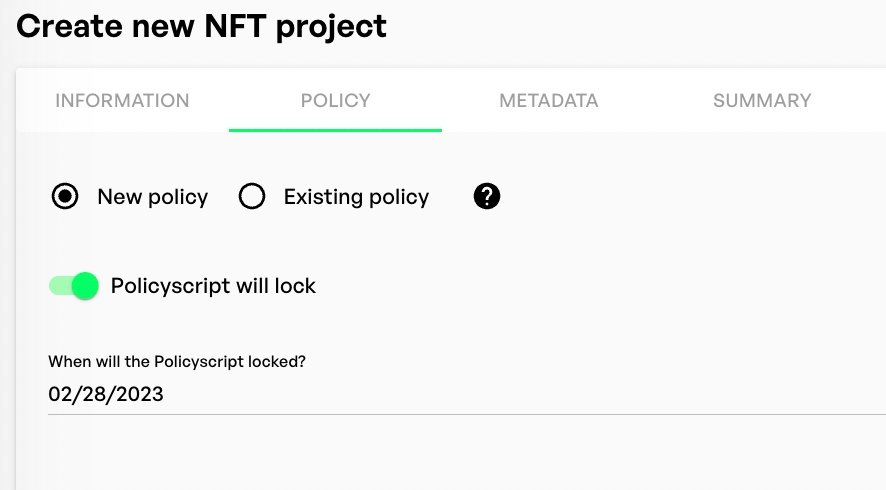The image size is (886, 490).
Task: Click the question mark help icon
Action: [487, 197]
